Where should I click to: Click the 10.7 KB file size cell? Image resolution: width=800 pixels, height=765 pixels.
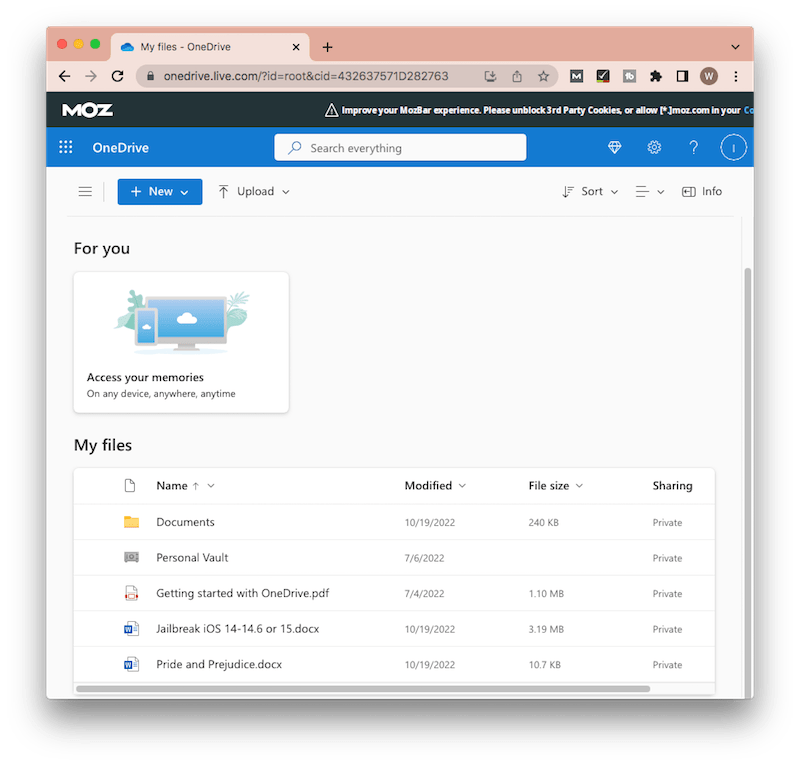(544, 664)
